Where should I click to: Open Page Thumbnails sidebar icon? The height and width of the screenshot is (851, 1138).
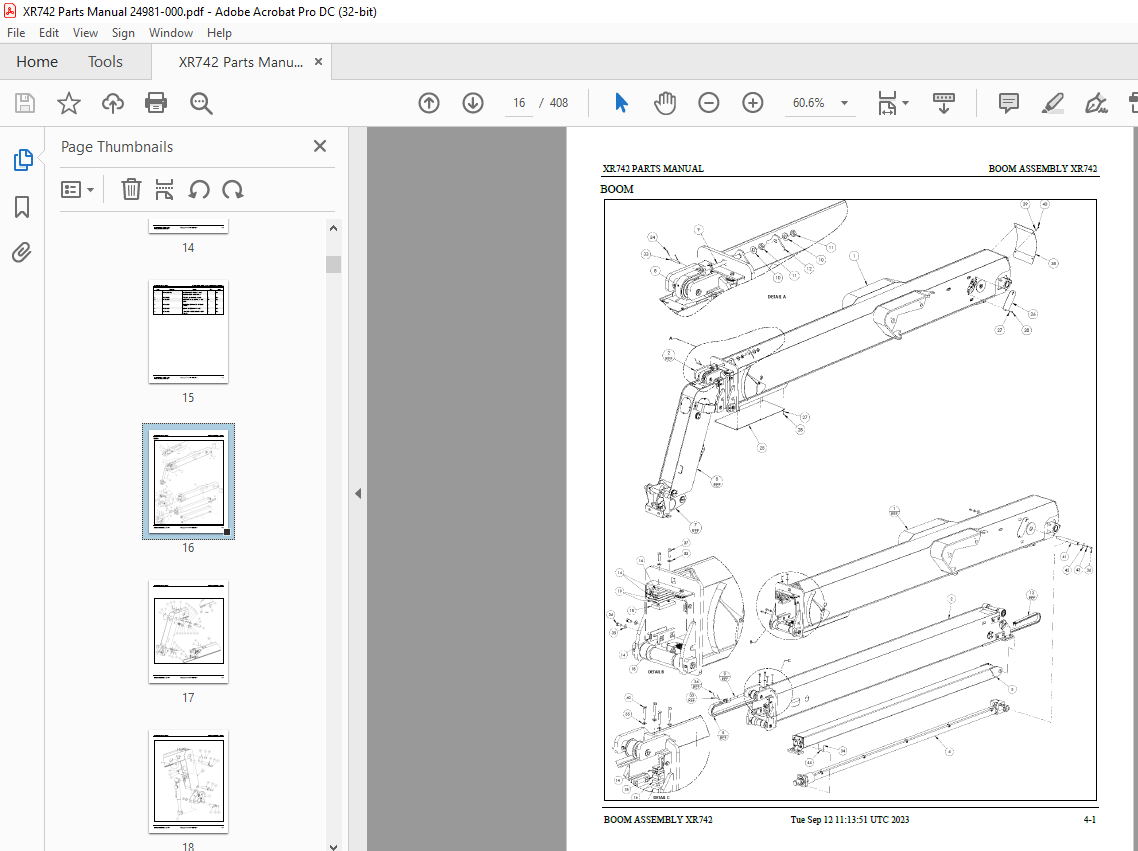[22, 160]
